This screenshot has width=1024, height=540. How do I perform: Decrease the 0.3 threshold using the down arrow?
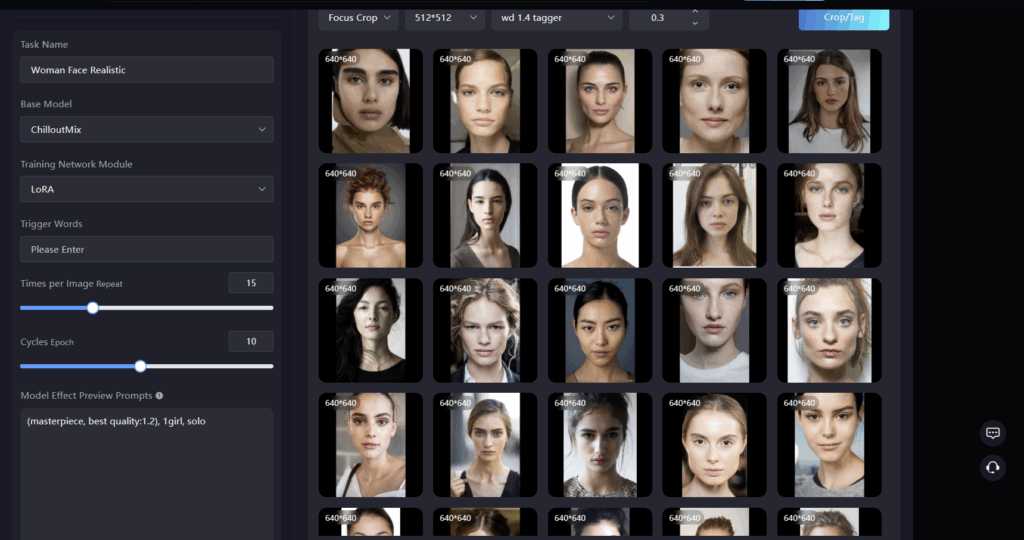[695, 23]
